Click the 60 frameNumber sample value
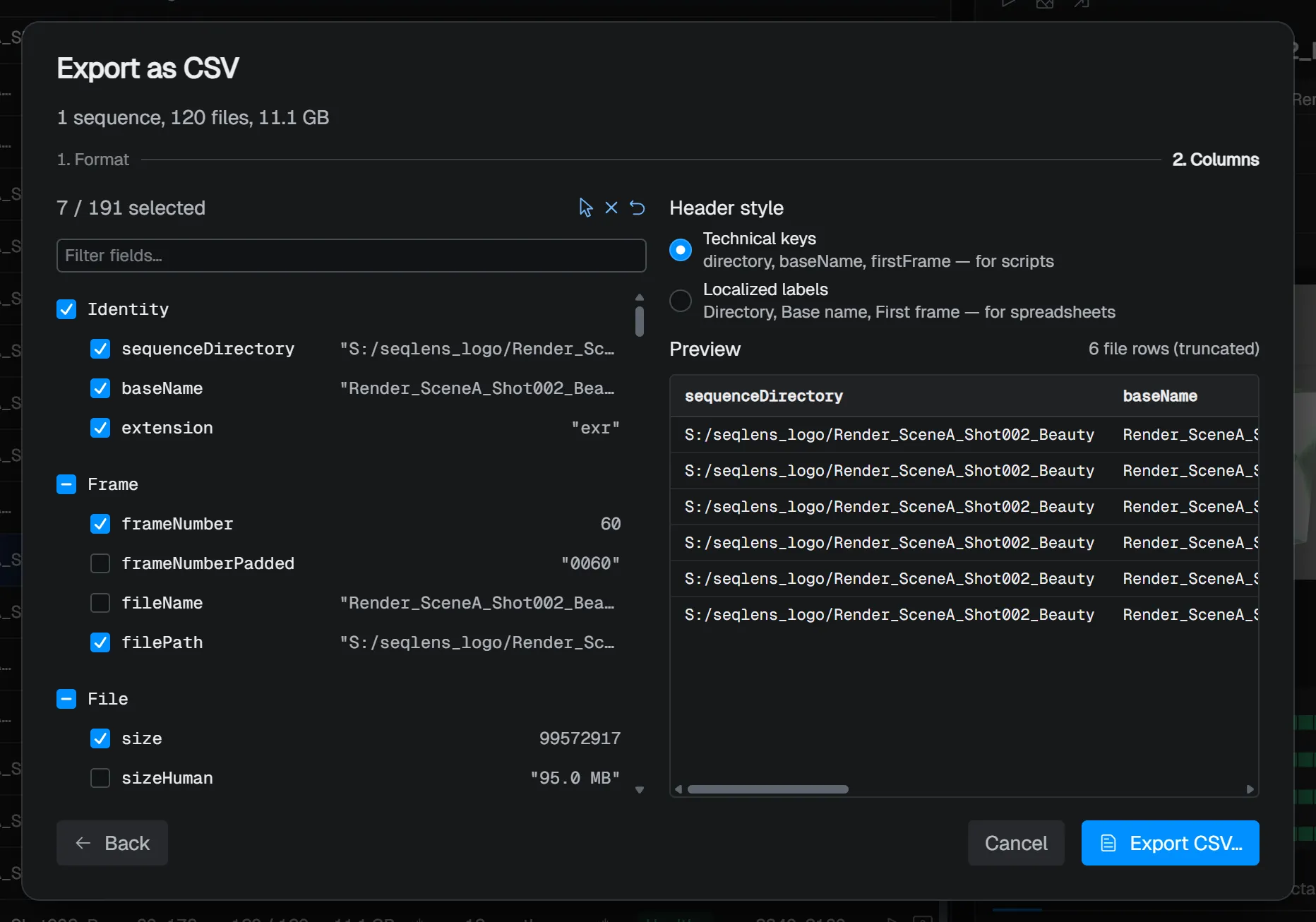Screen dimensions: 1316x922 pyautogui.click(x=611, y=524)
